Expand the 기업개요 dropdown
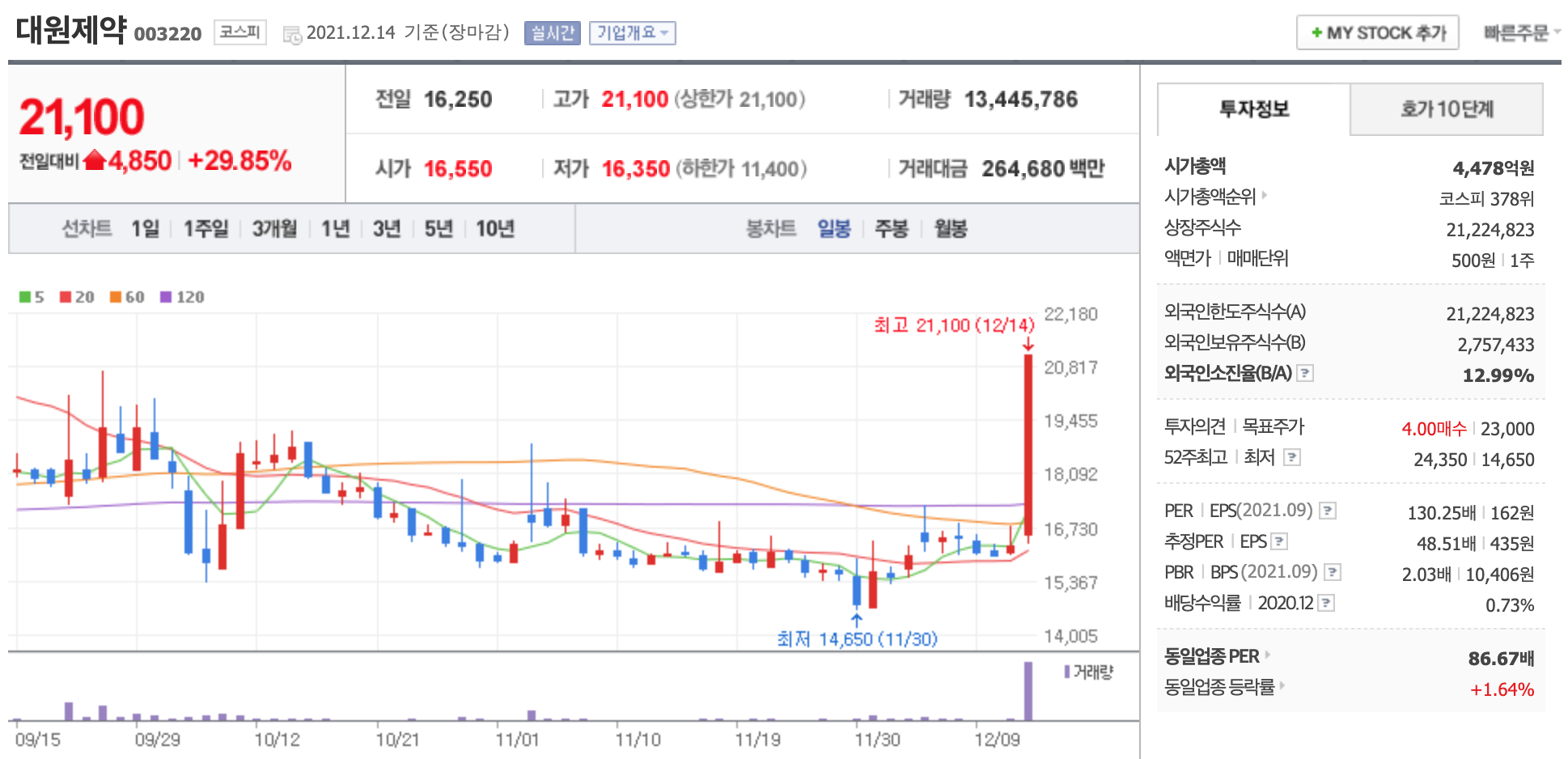The image size is (1568, 759). [x=633, y=33]
